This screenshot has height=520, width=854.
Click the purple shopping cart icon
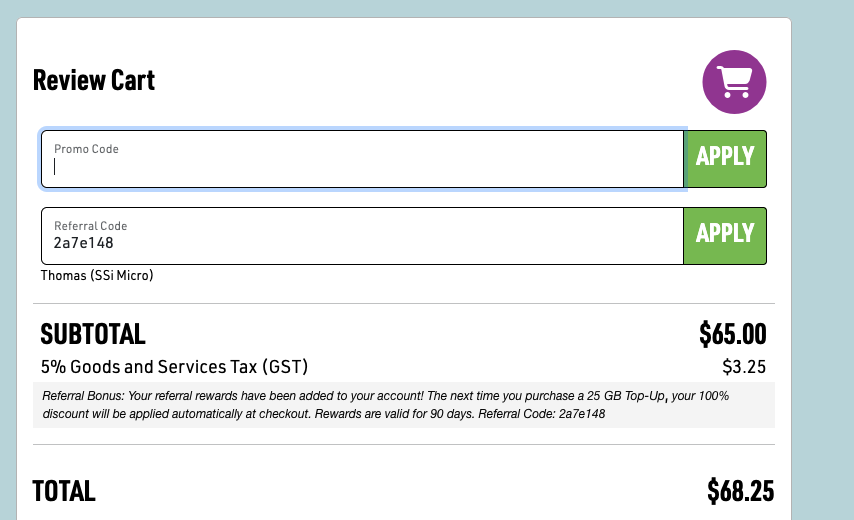tap(734, 82)
